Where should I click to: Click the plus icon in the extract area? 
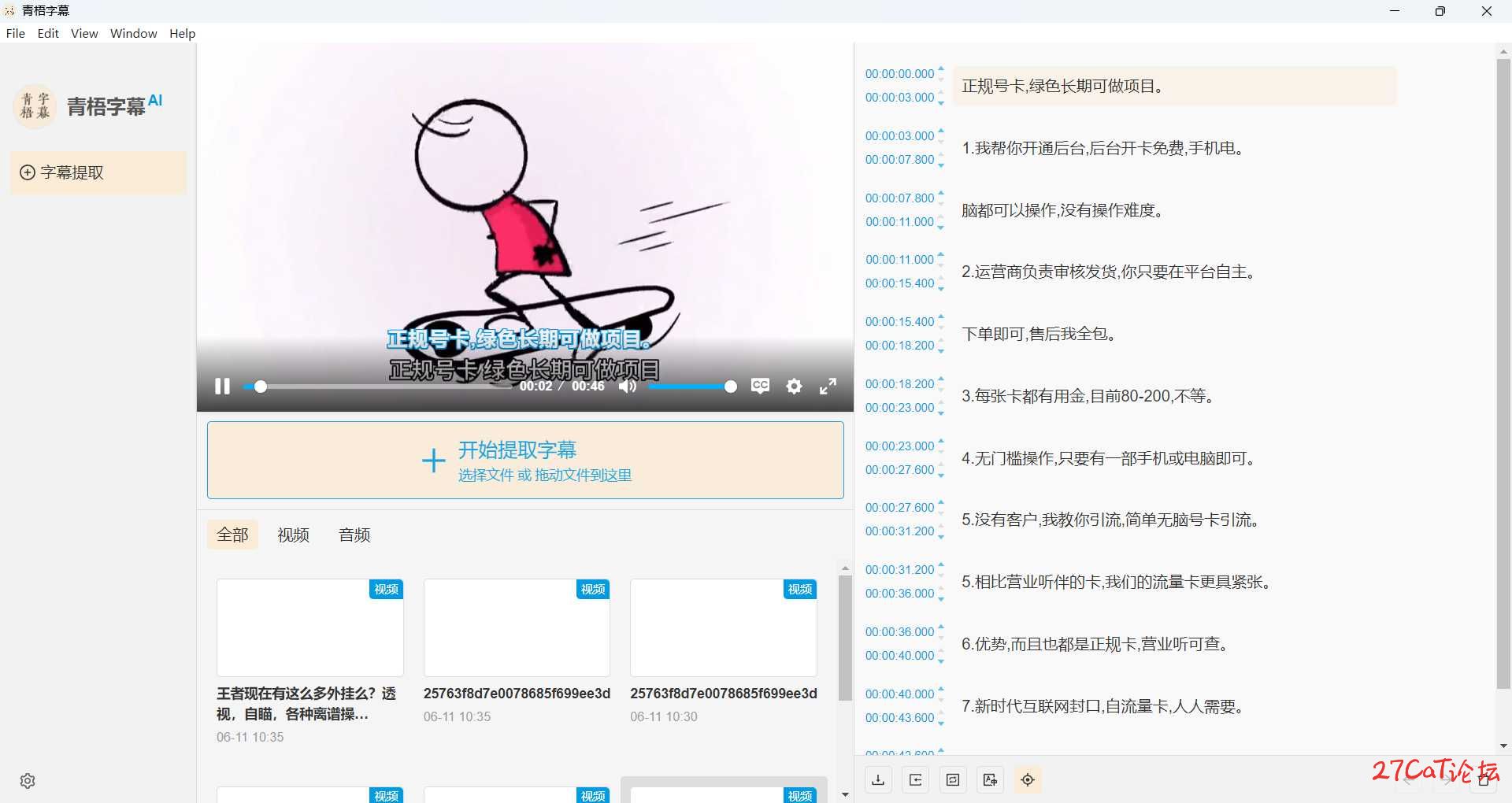tap(433, 460)
